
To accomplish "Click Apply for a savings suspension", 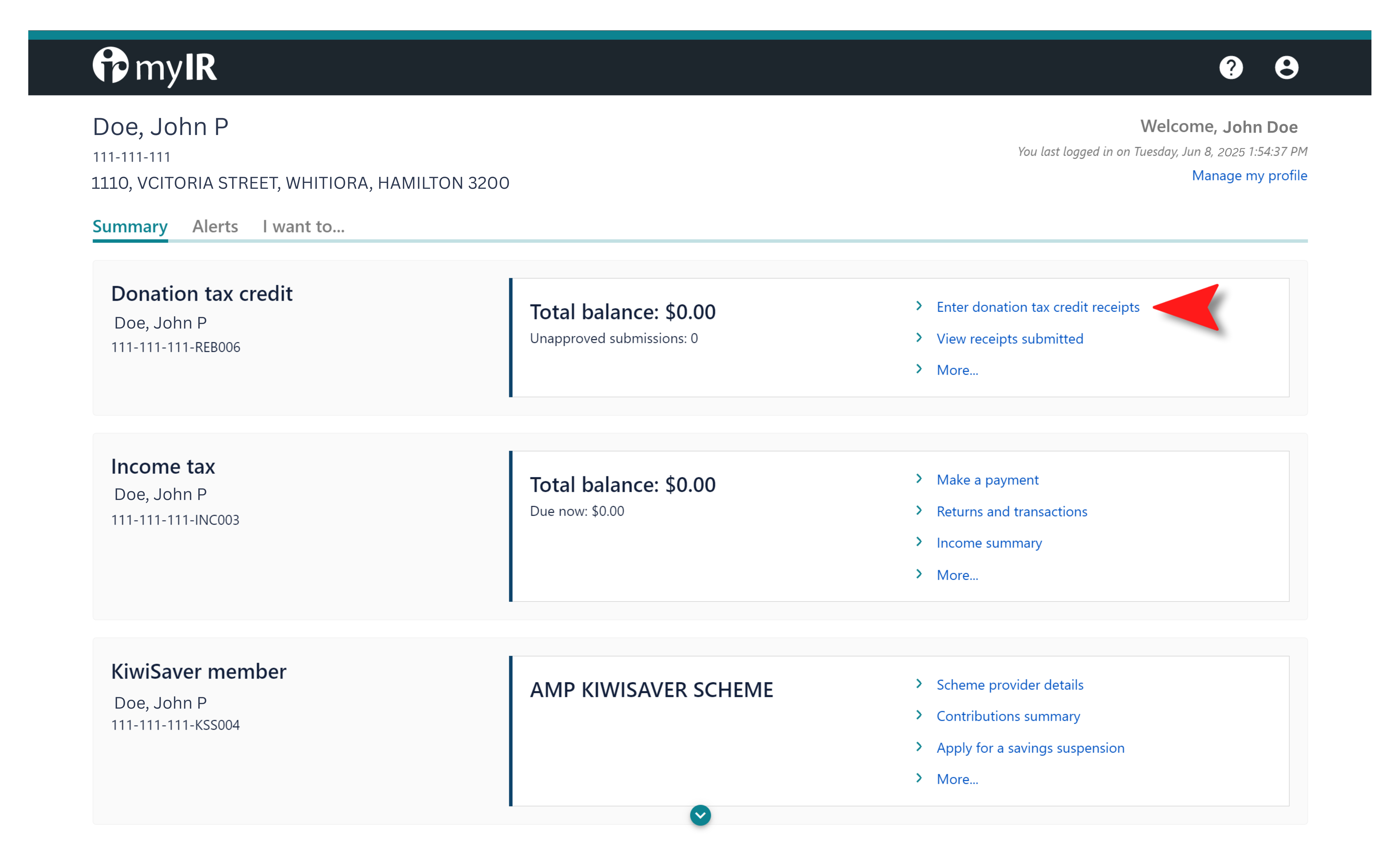I will coord(1030,748).
